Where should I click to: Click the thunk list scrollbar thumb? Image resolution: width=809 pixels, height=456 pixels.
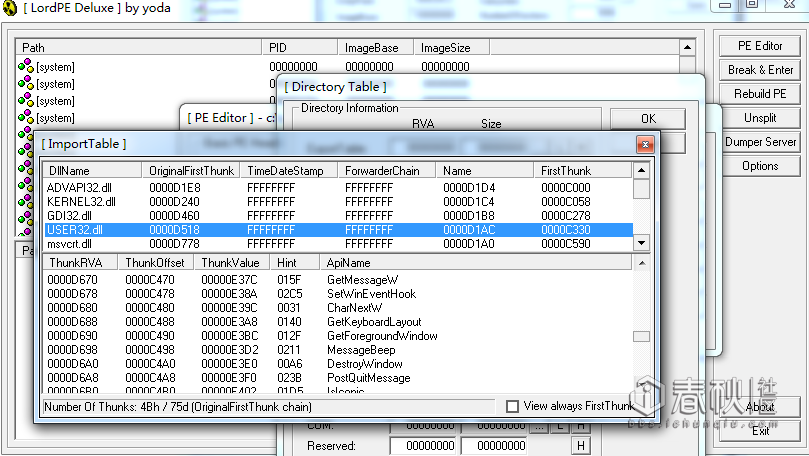tap(641, 336)
